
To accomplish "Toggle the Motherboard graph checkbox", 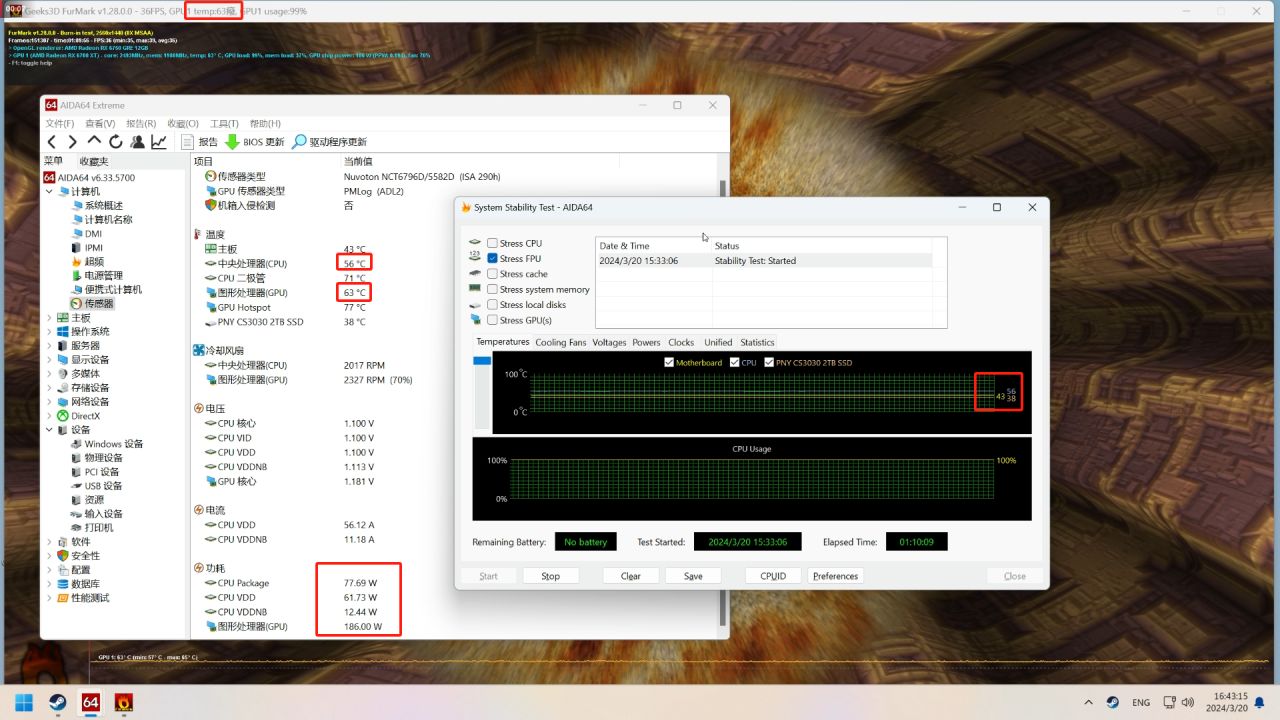I will click(669, 362).
